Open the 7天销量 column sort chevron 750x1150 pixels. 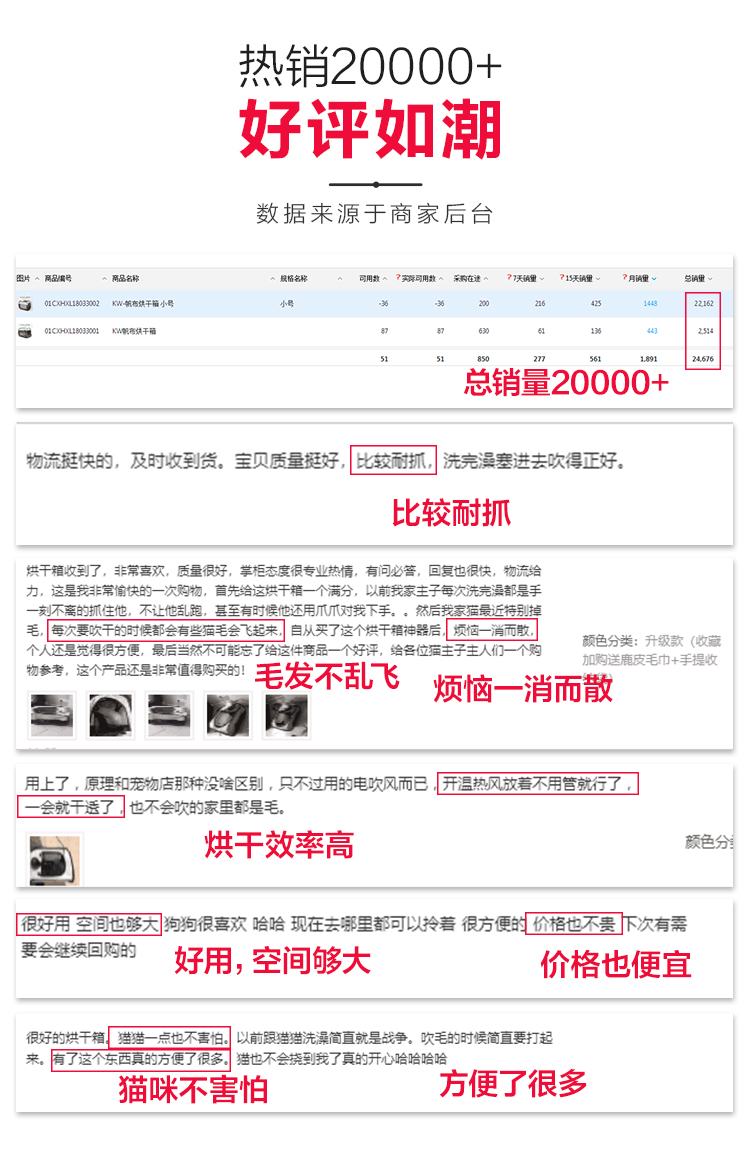[x=542, y=279]
